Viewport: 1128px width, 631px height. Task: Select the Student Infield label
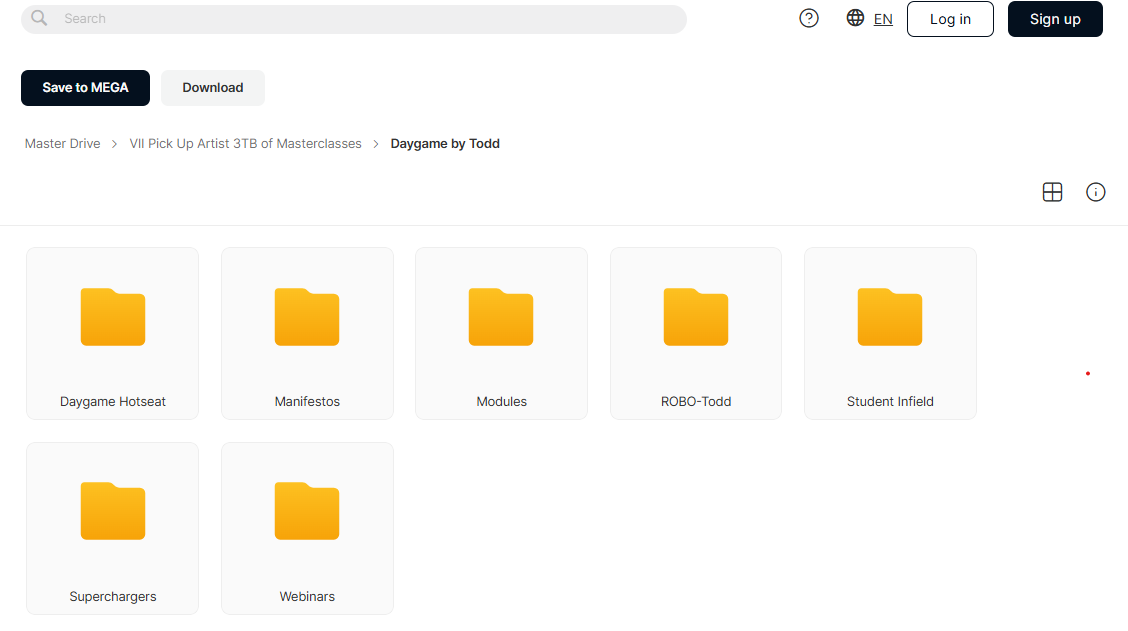[890, 401]
